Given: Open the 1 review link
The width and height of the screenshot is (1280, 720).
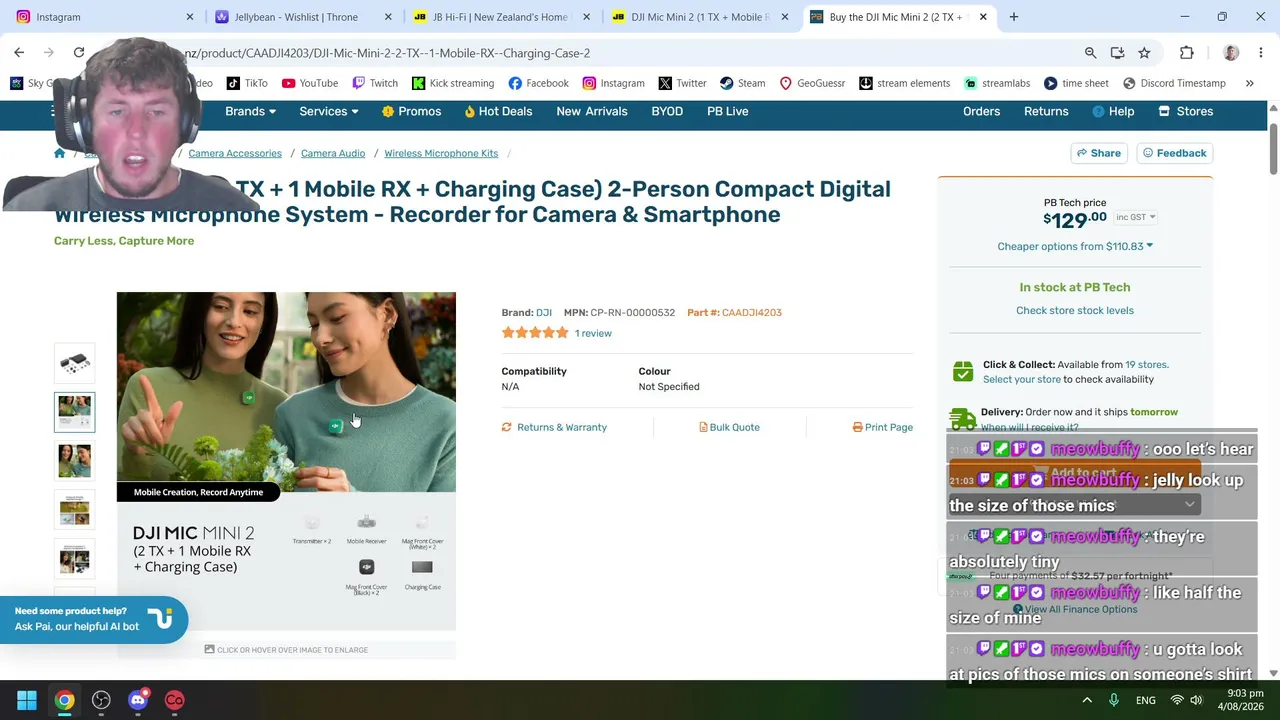Looking at the screenshot, I should [x=593, y=333].
